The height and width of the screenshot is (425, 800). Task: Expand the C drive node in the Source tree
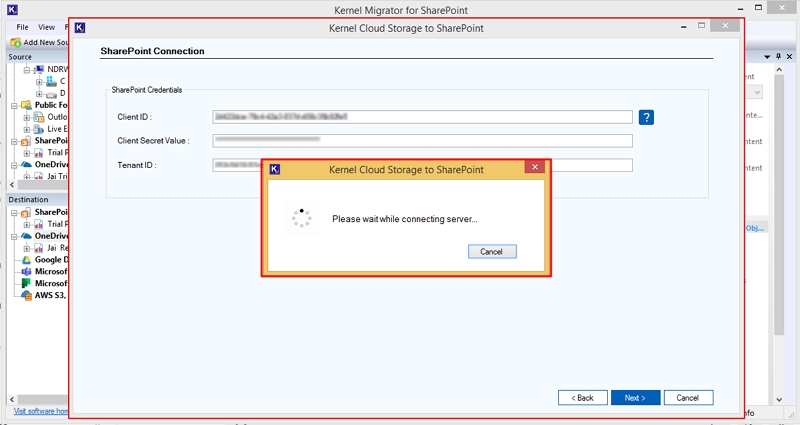(39, 82)
